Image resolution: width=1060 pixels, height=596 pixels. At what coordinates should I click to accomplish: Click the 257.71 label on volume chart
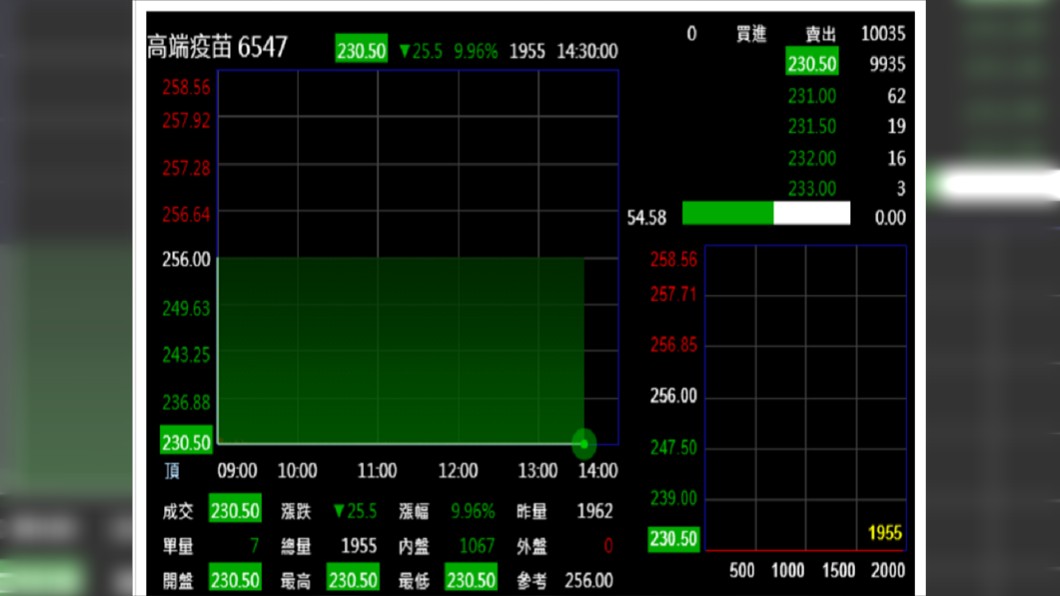click(x=673, y=294)
